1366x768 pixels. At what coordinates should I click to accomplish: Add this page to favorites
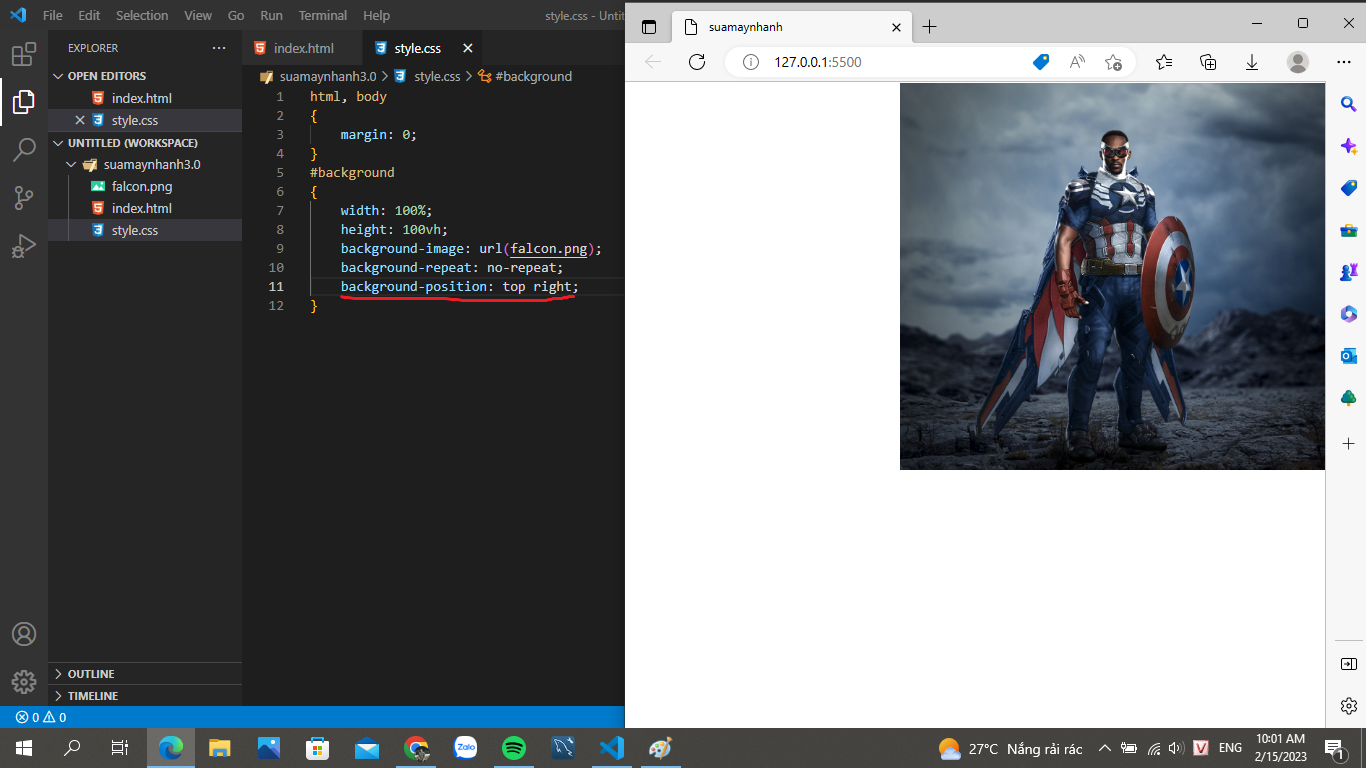1113,62
